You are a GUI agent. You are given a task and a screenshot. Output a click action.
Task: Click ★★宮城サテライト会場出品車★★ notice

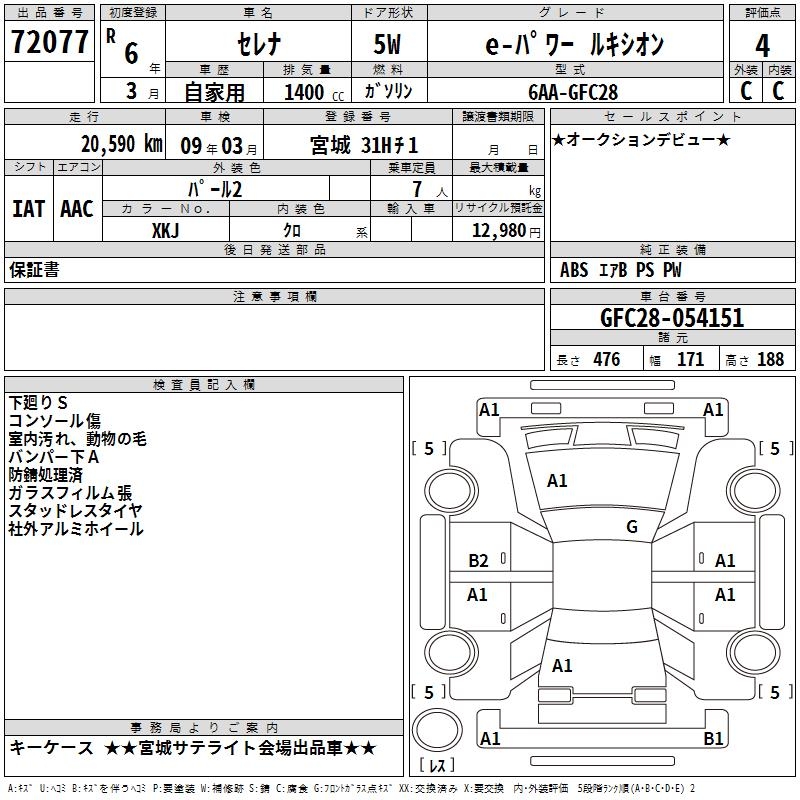(240, 748)
